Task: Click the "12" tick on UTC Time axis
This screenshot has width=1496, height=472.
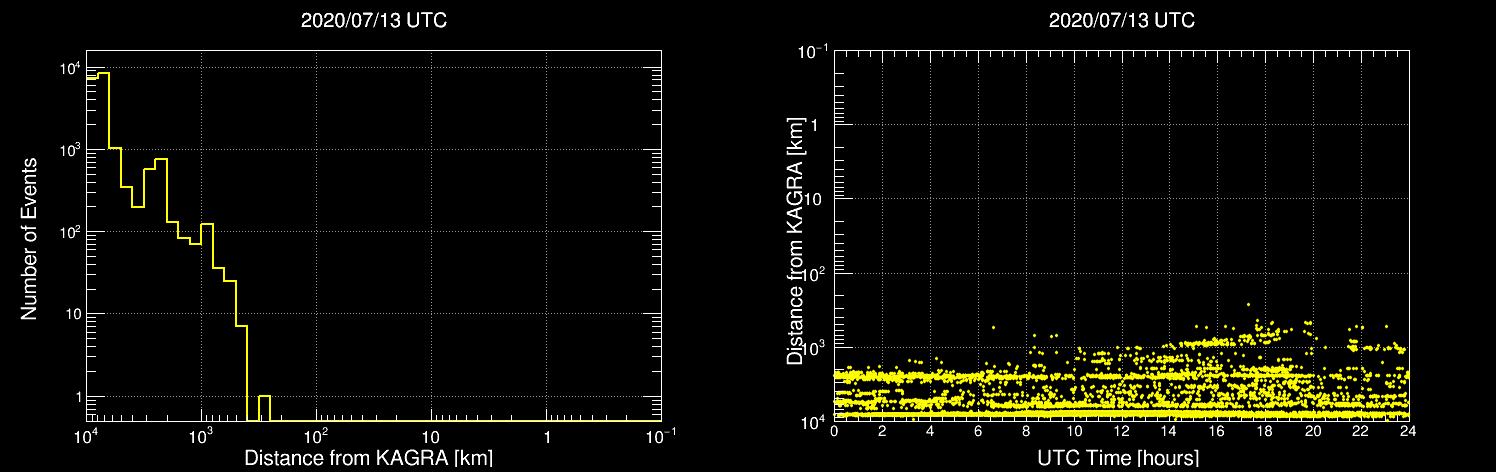Action: pos(1122,431)
